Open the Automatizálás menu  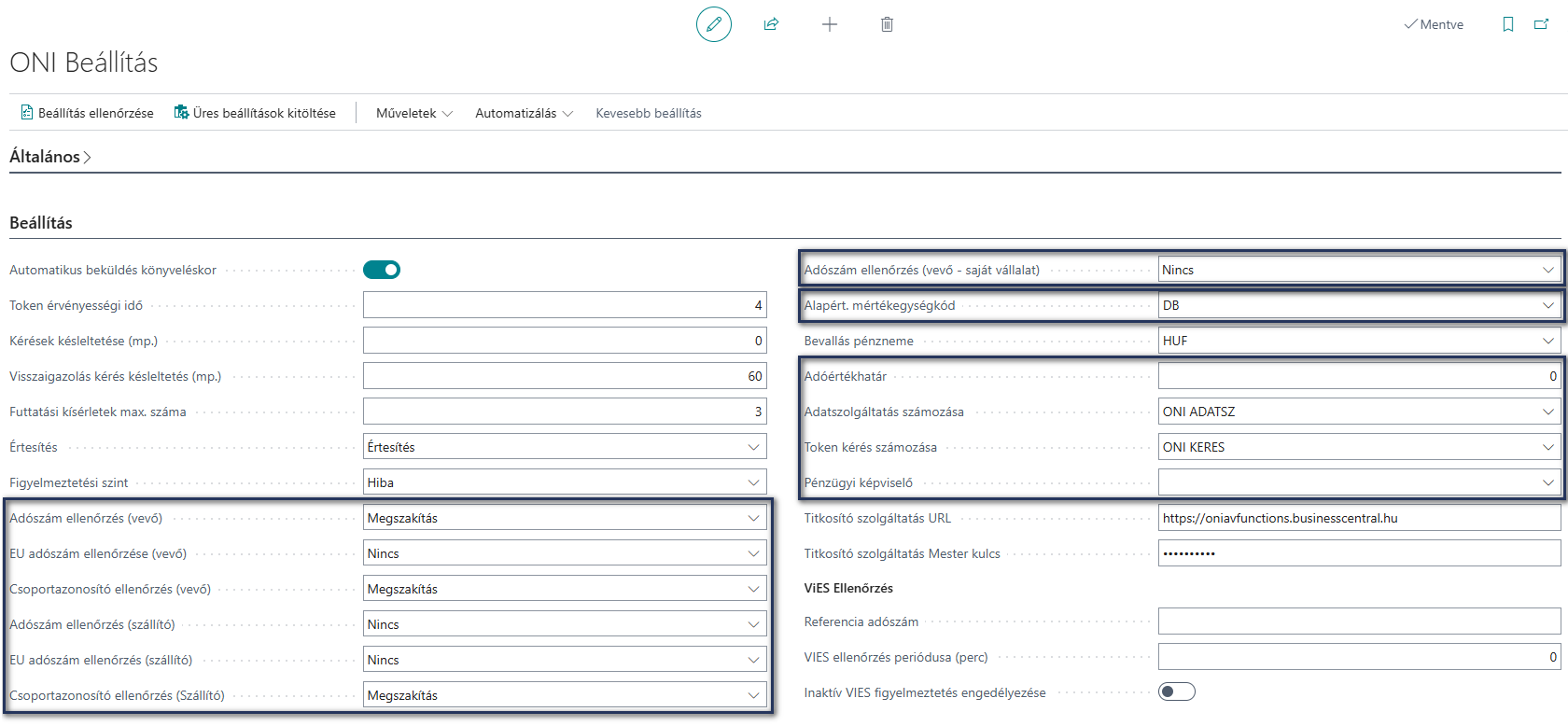click(x=525, y=113)
